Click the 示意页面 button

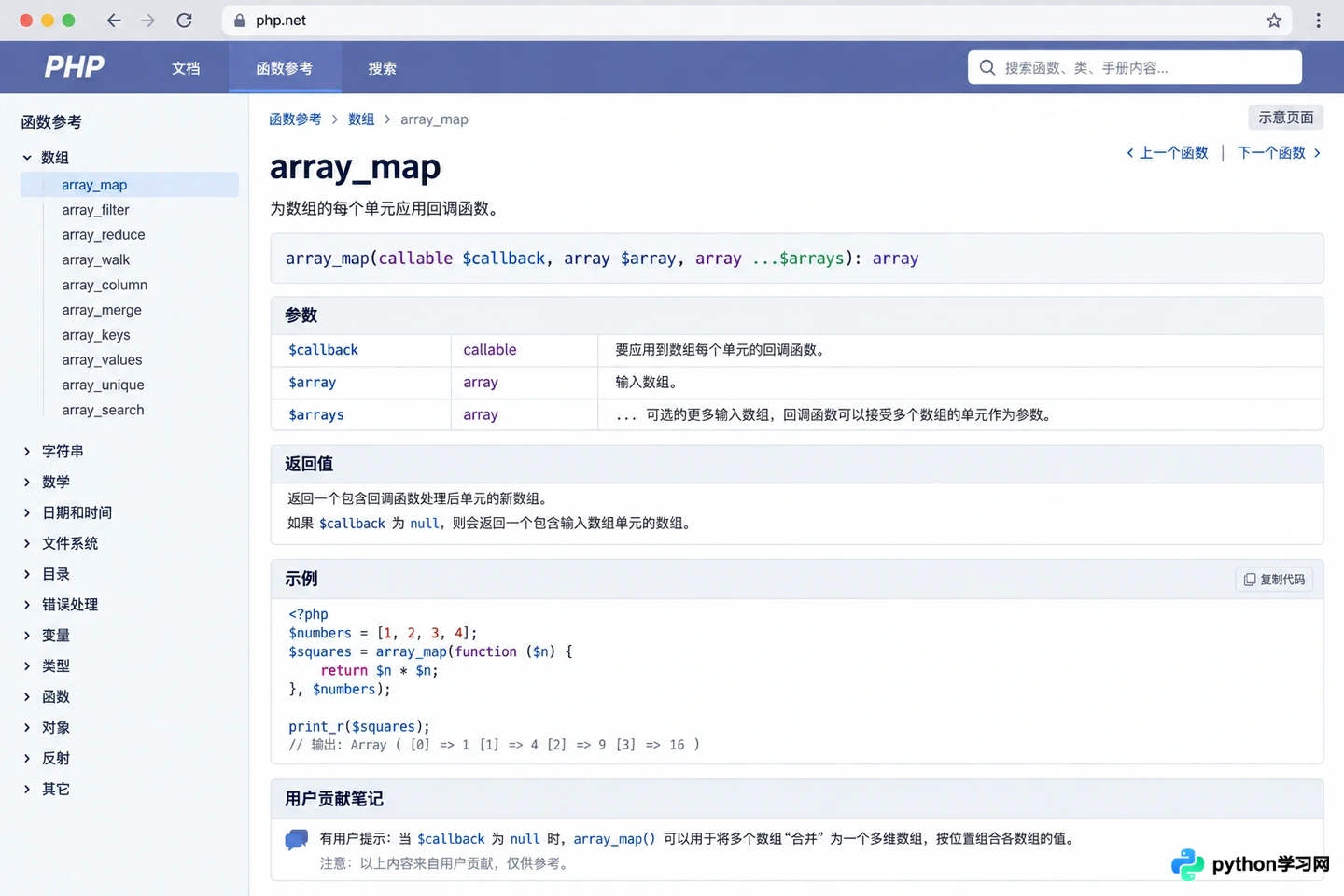pyautogui.click(x=1285, y=118)
